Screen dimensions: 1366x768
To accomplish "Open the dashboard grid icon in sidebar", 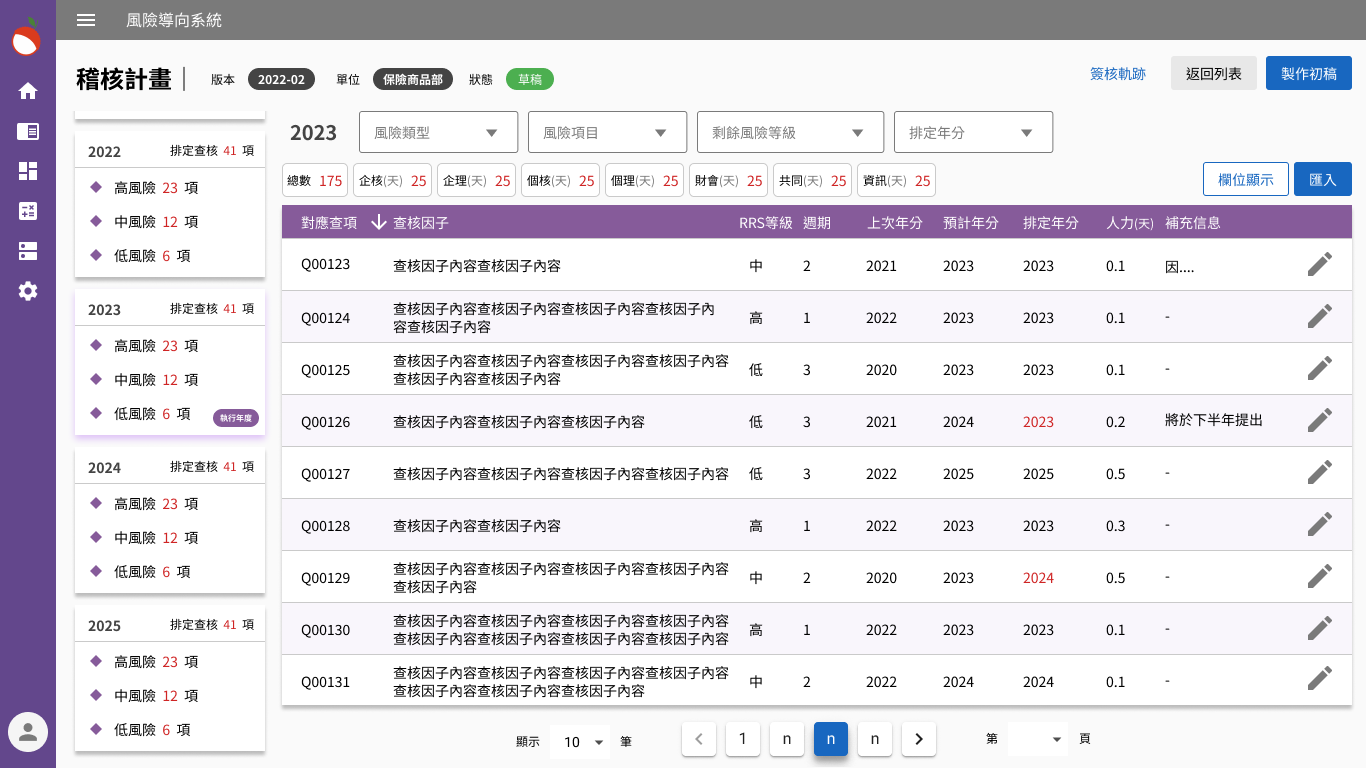I will coord(28,171).
